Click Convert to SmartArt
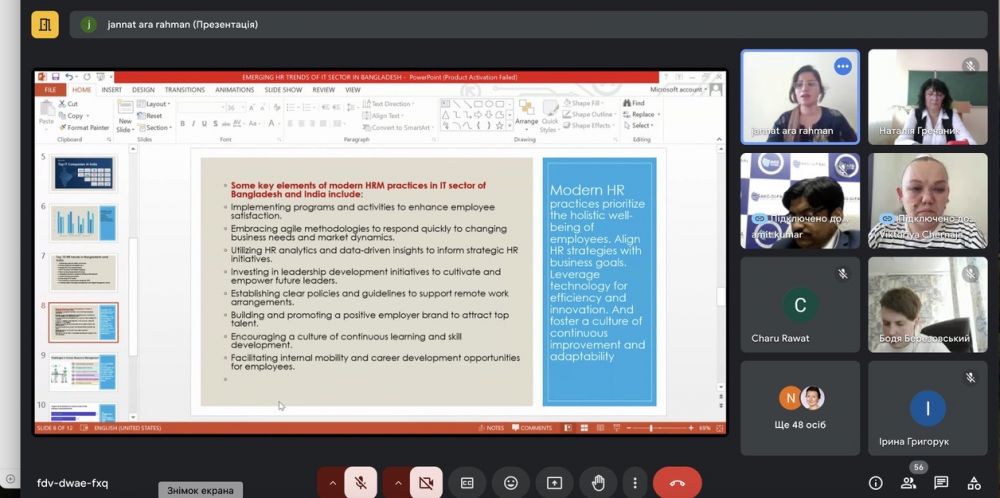 [x=398, y=128]
